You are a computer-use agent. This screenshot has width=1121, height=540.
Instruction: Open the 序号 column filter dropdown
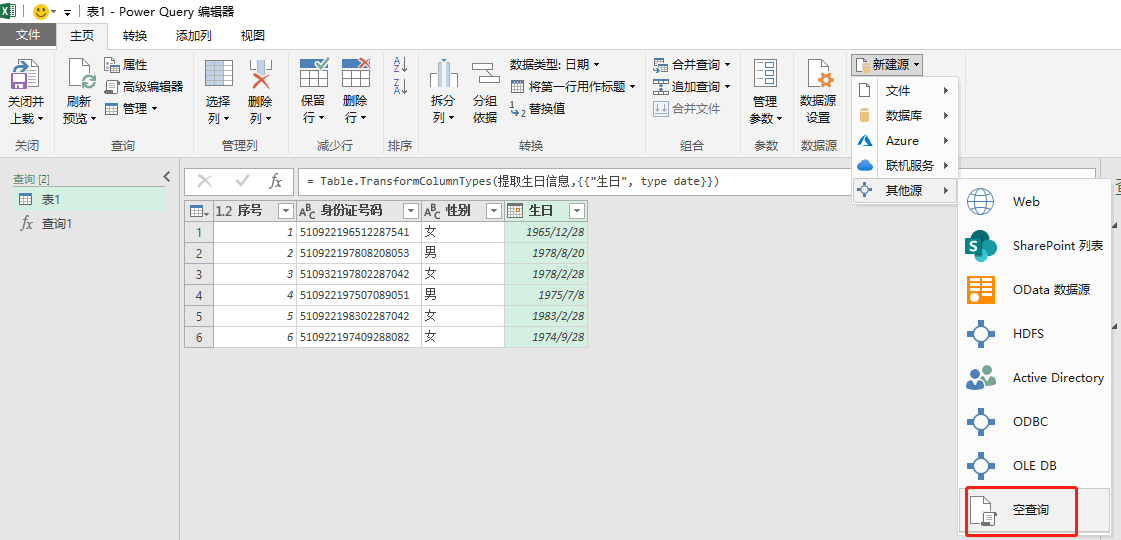[x=285, y=211]
